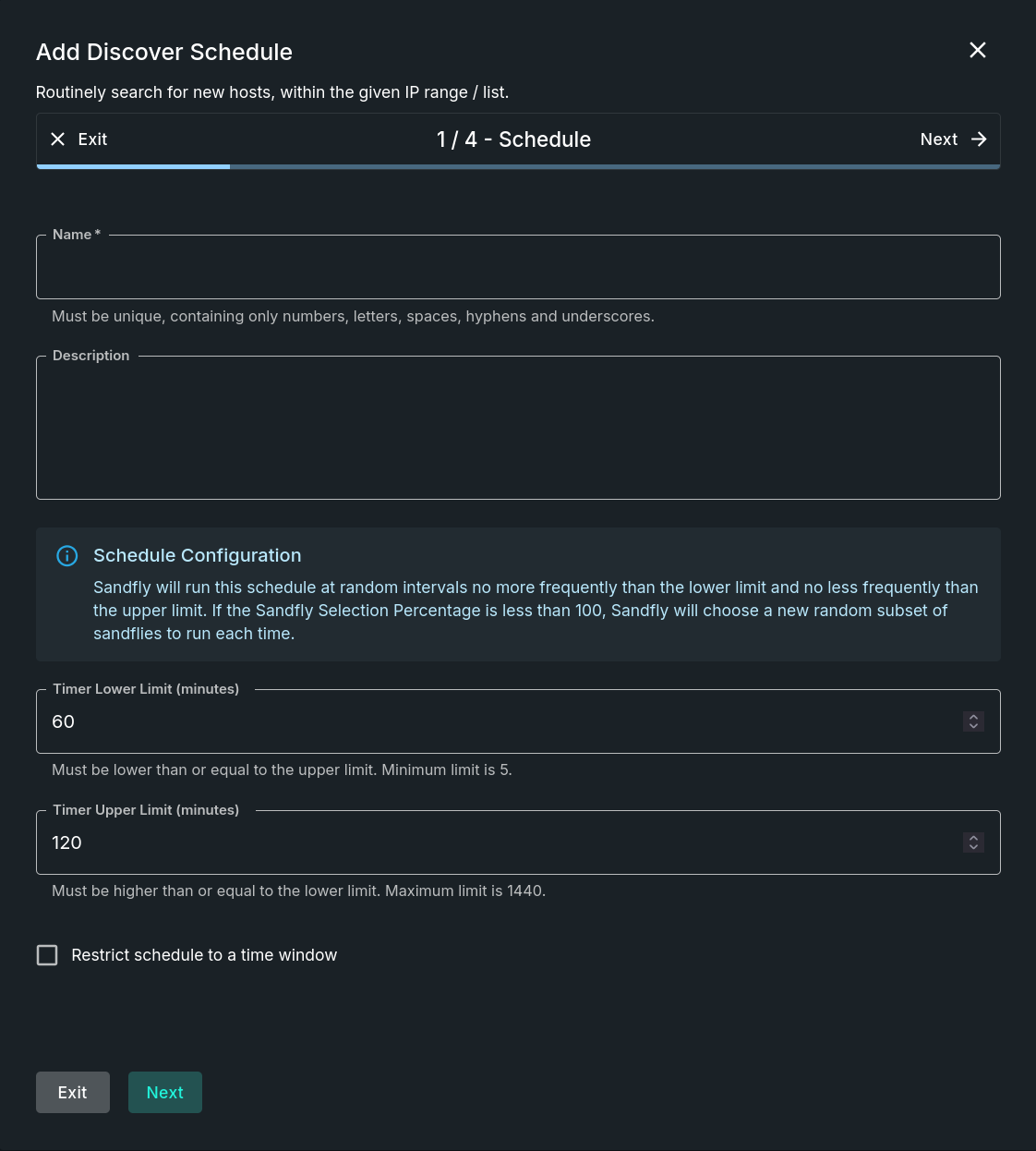Click the X icon to close the dialog

coord(977,50)
